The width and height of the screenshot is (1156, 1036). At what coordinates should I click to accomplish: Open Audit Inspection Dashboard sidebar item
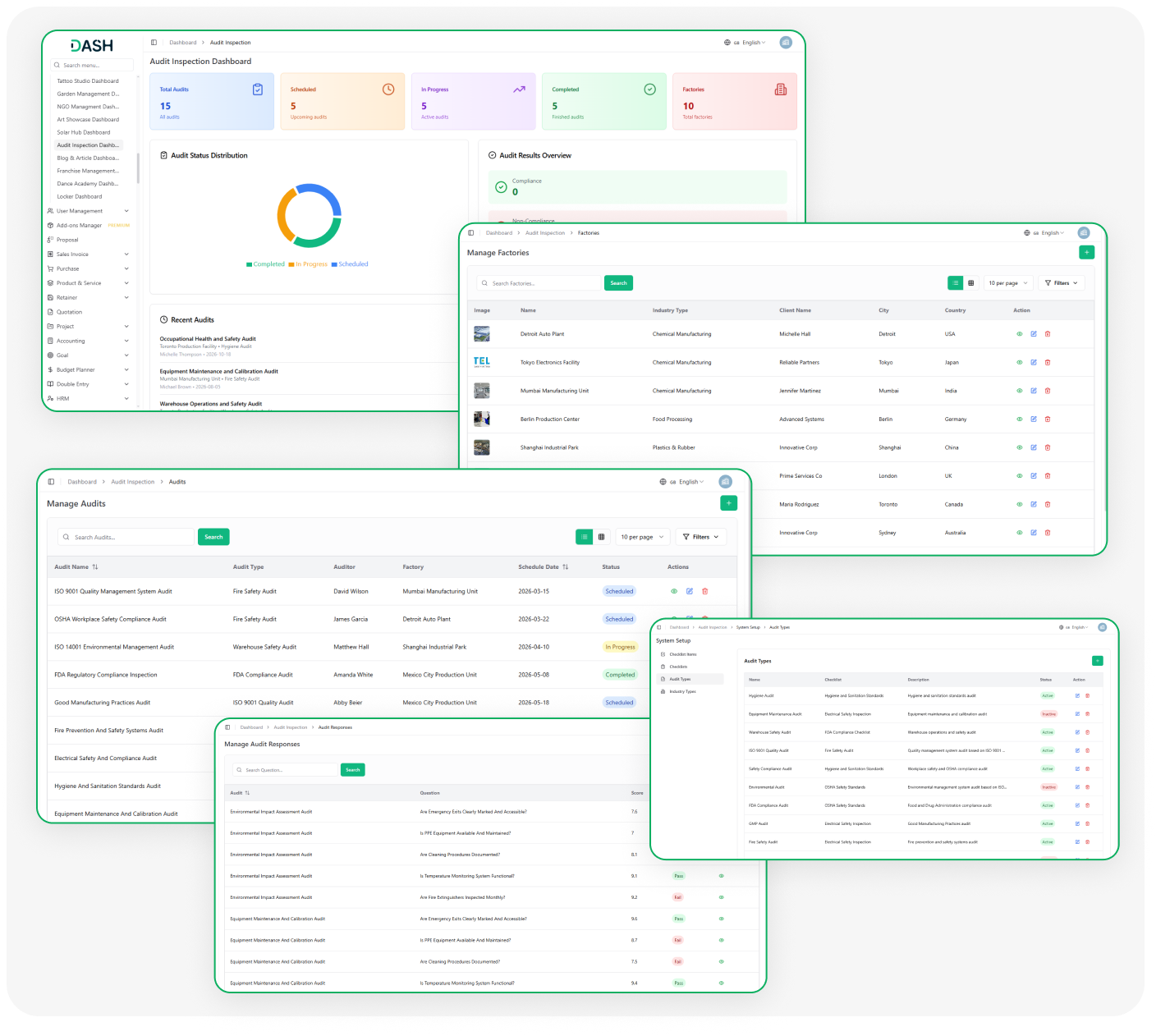[89, 145]
